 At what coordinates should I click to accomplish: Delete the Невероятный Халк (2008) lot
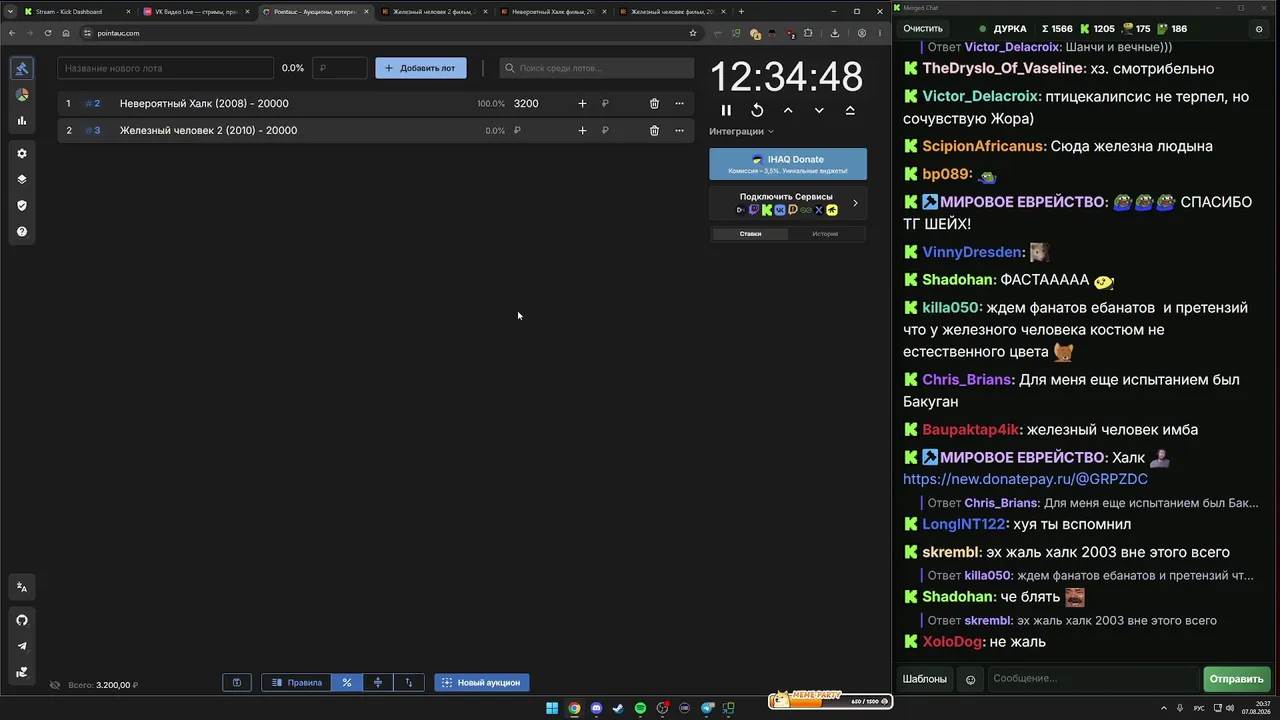(x=654, y=104)
